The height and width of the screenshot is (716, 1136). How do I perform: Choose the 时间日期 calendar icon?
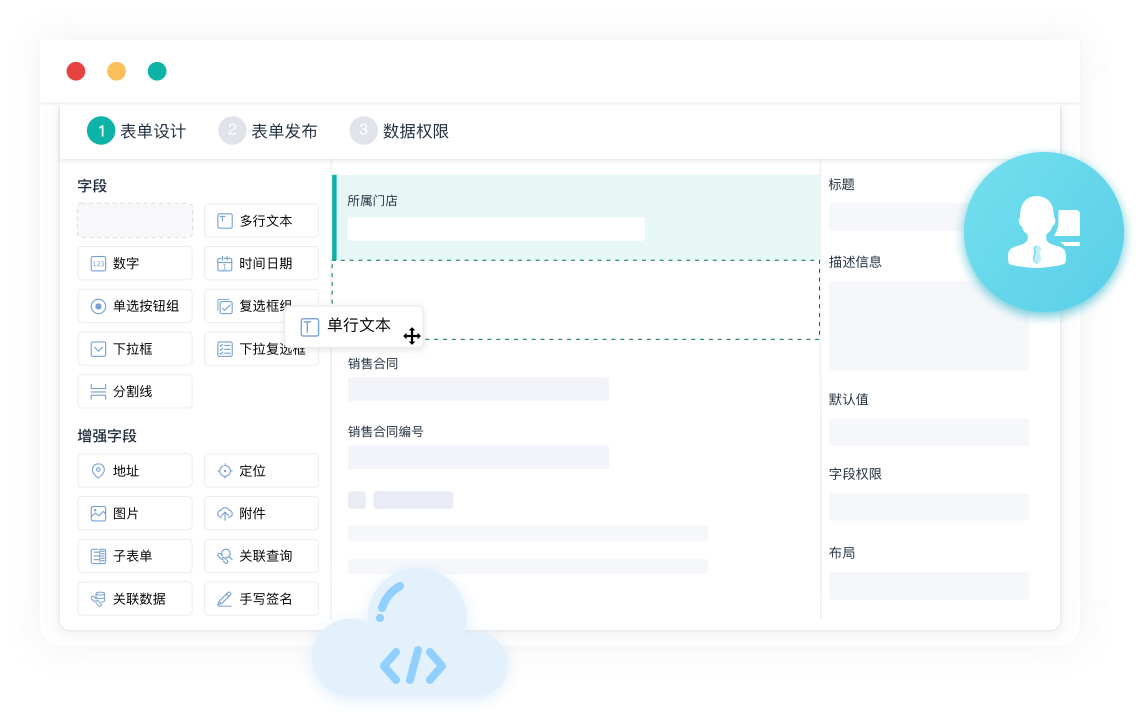[x=225, y=264]
